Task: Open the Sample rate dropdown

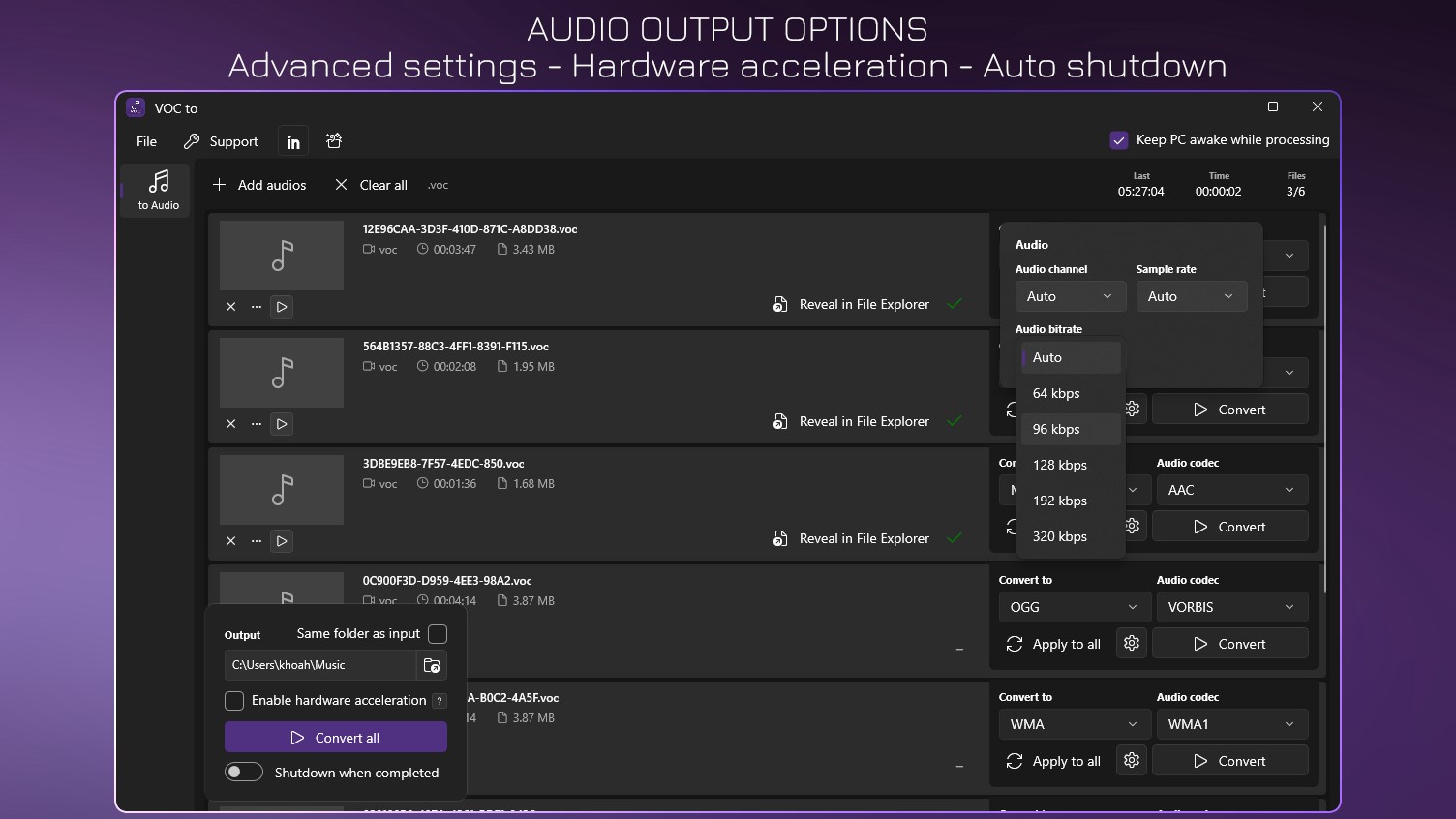Action: pos(1191,296)
